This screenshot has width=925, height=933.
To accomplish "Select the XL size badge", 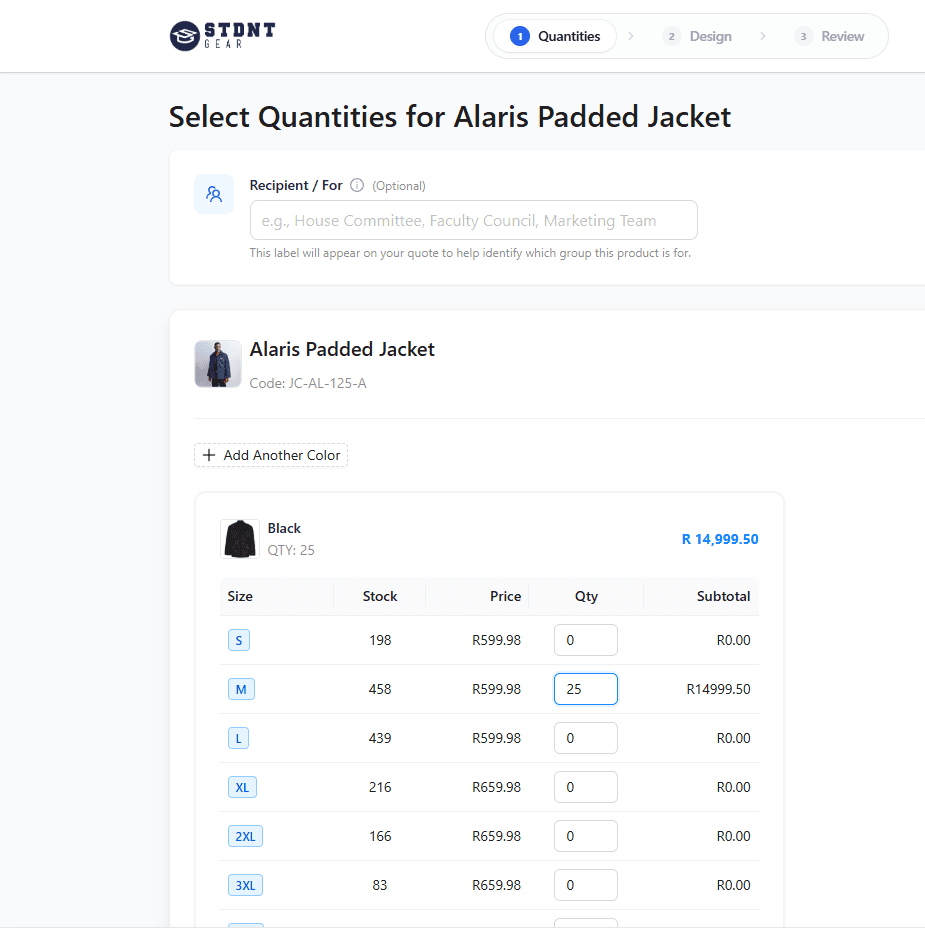I will pos(242,787).
